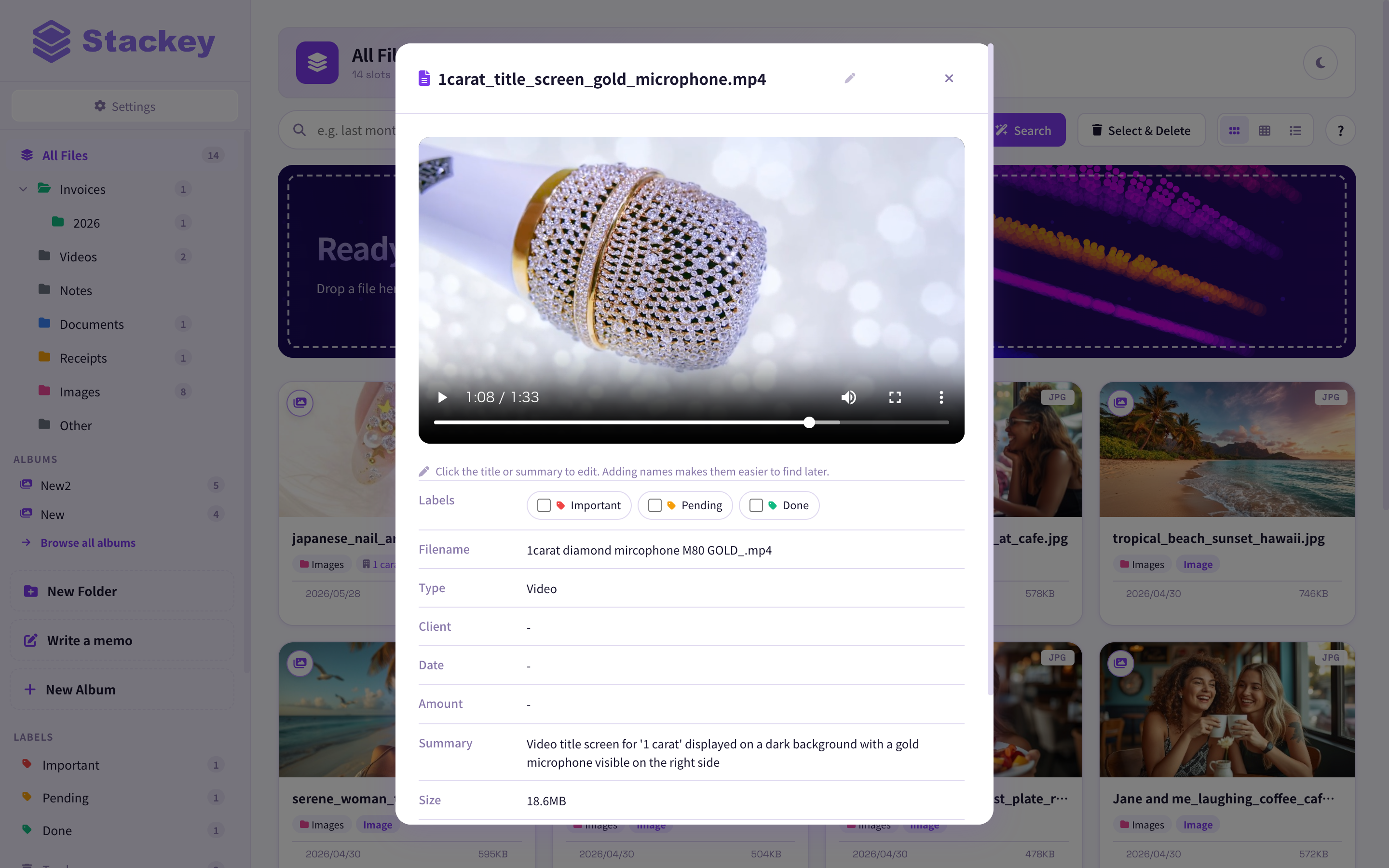Click the Stackey logo
This screenshot has height=868, width=1389.
click(123, 41)
